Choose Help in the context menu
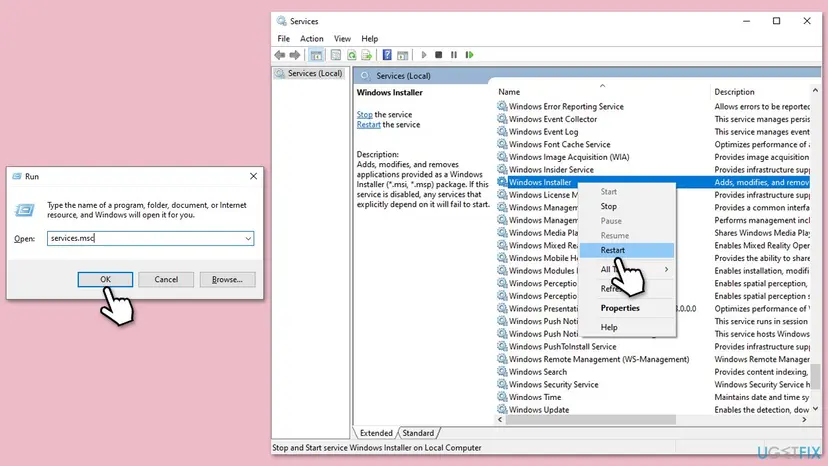The image size is (828, 466). coord(627,327)
